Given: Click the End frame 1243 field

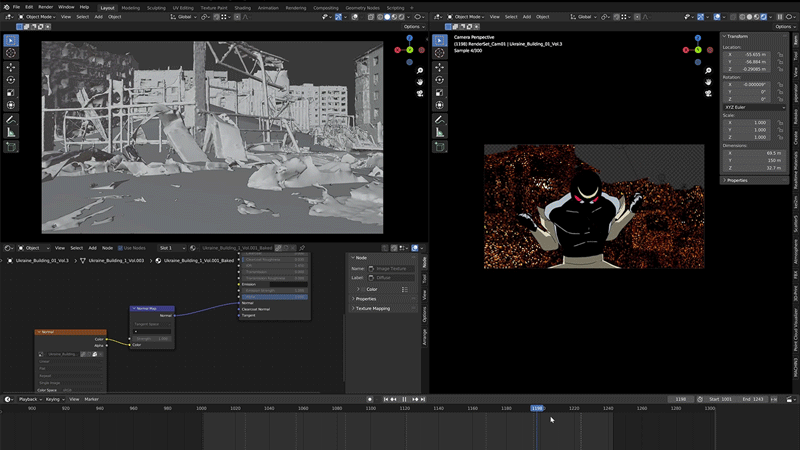Looking at the screenshot, I should 754,399.
